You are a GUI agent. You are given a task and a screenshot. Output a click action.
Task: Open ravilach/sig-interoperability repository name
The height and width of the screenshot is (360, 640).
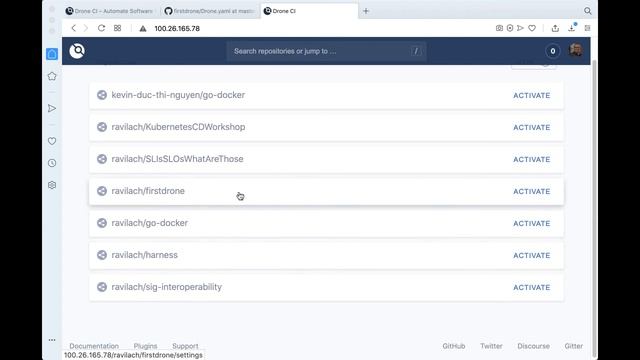click(x=167, y=287)
